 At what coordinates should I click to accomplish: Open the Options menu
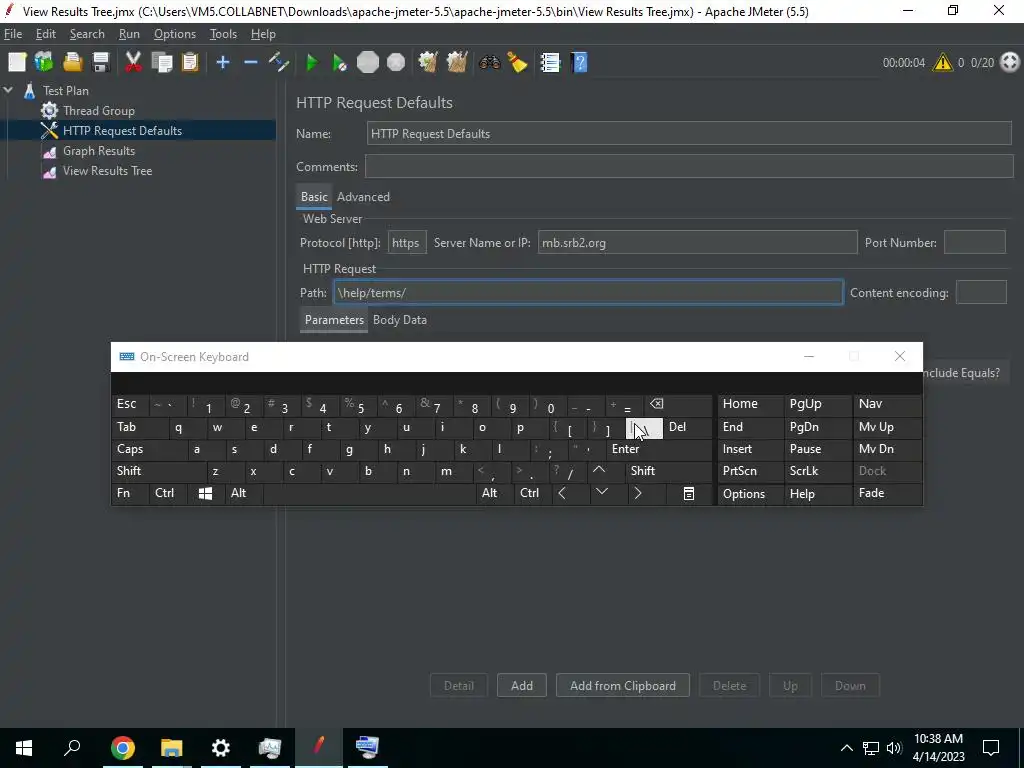pyautogui.click(x=174, y=34)
